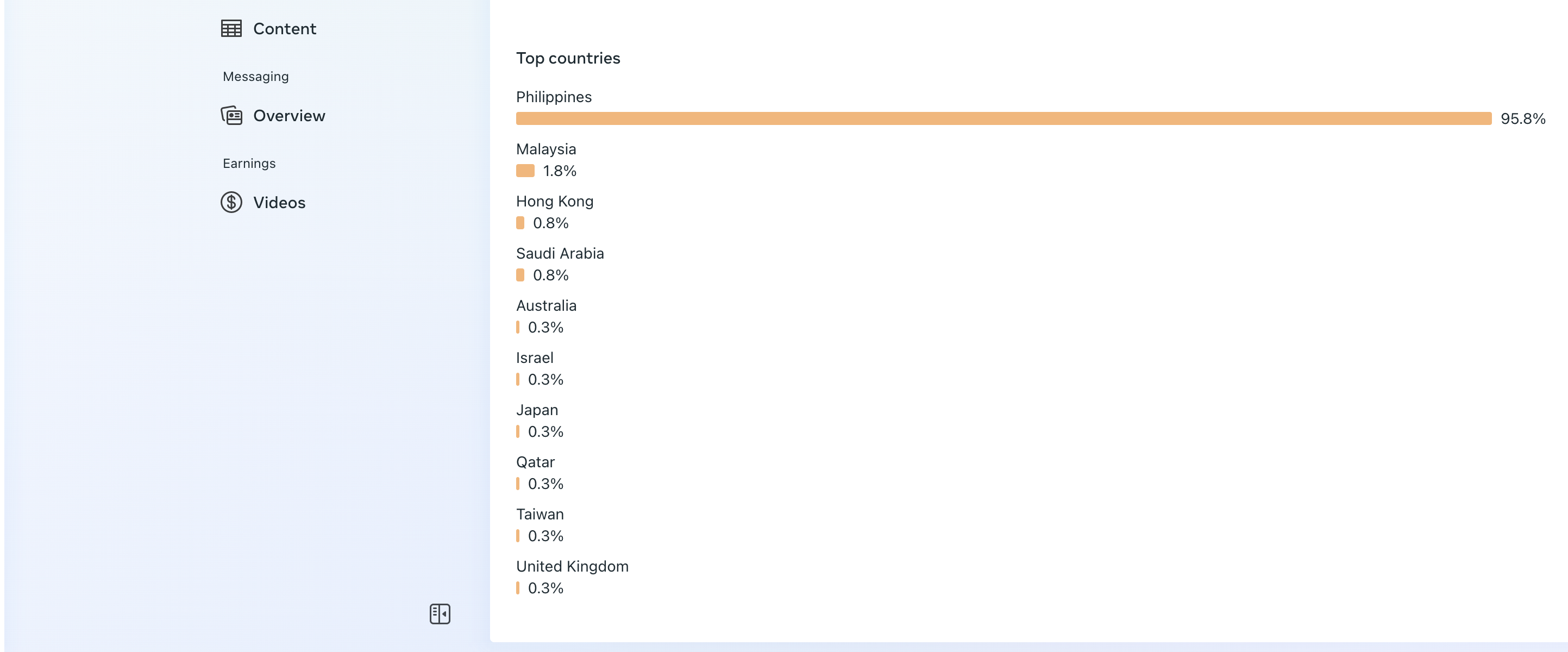The image size is (1568, 652).
Task: Click the Videos dollar sign icon
Action: coord(231,202)
